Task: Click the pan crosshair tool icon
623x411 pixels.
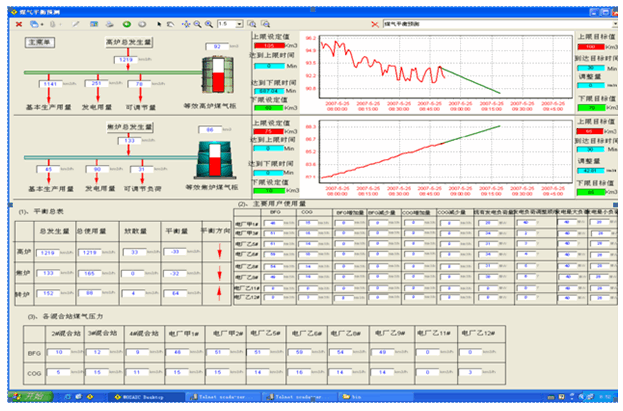Action: (183, 22)
